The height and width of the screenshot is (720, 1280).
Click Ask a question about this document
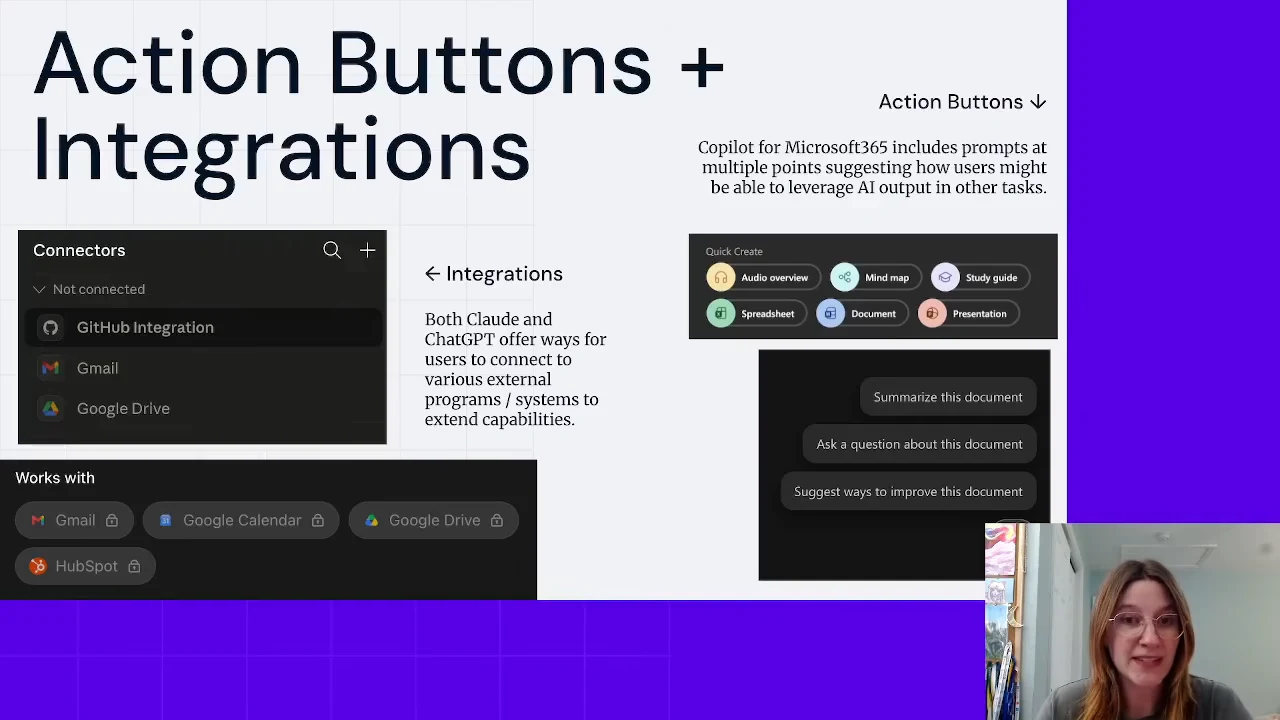(x=919, y=444)
